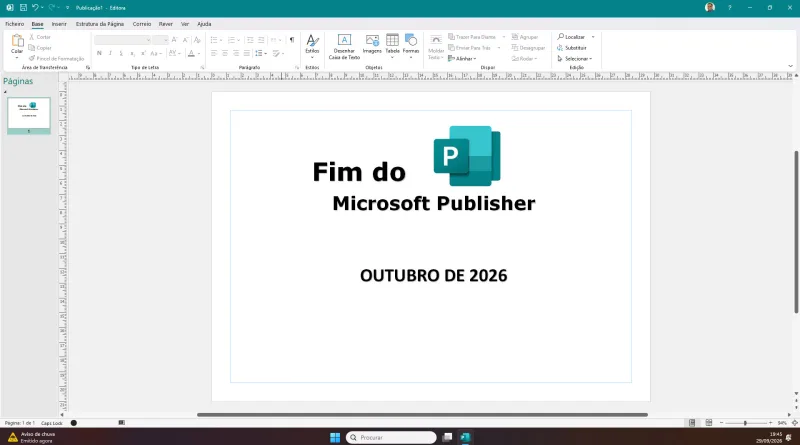Open the Formas shapes gallery
The height and width of the screenshot is (445, 800).
pyautogui.click(x=411, y=46)
